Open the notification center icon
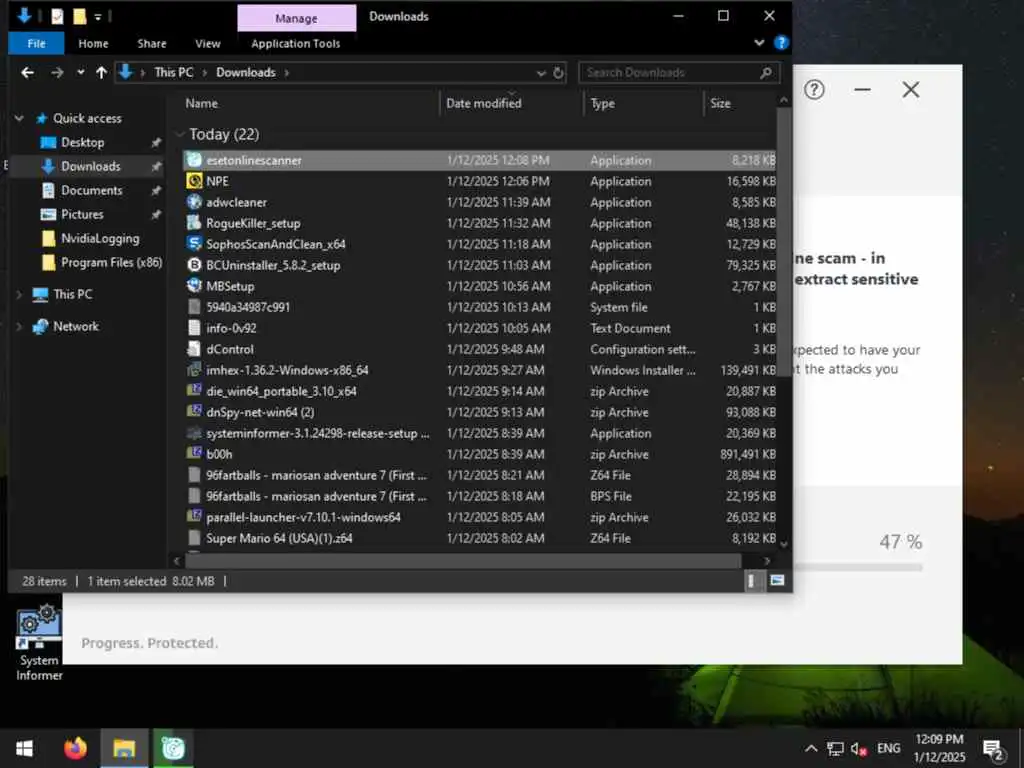 [993, 749]
